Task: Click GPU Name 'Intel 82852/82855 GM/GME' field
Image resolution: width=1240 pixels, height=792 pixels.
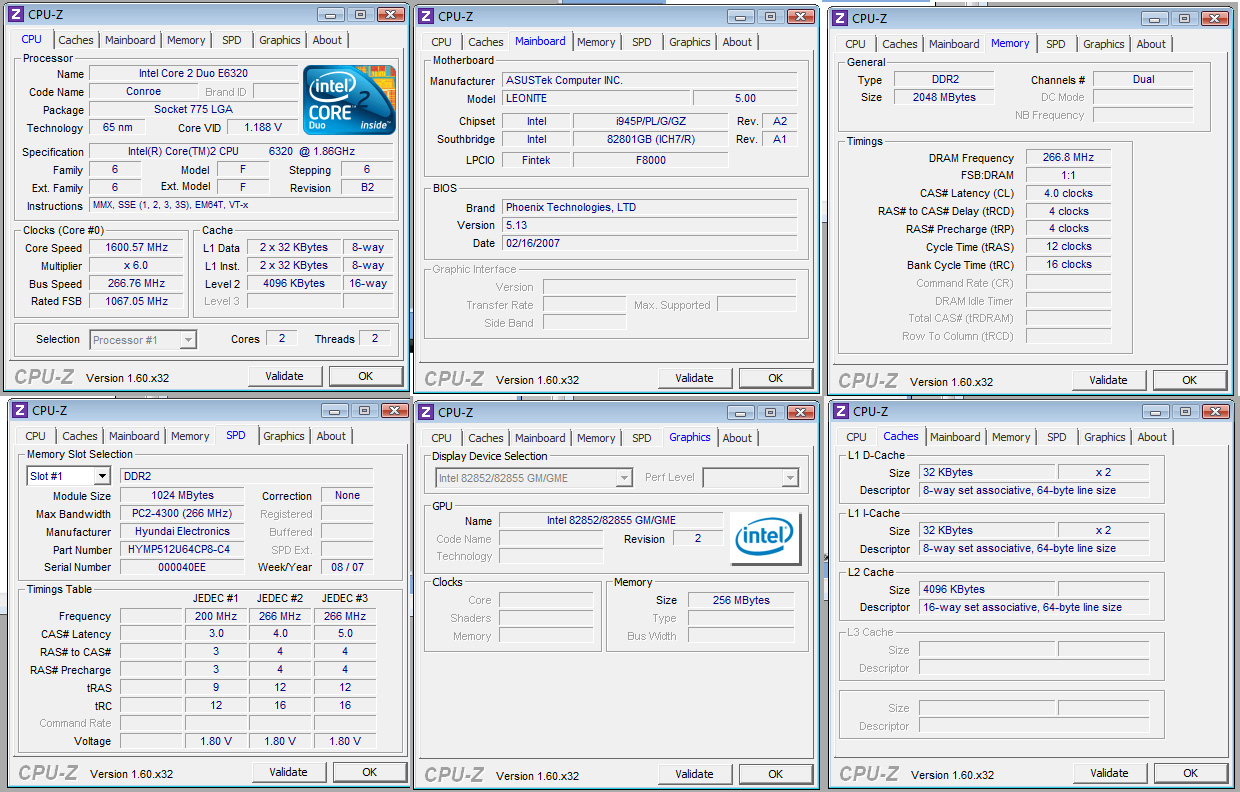Action: (x=611, y=521)
